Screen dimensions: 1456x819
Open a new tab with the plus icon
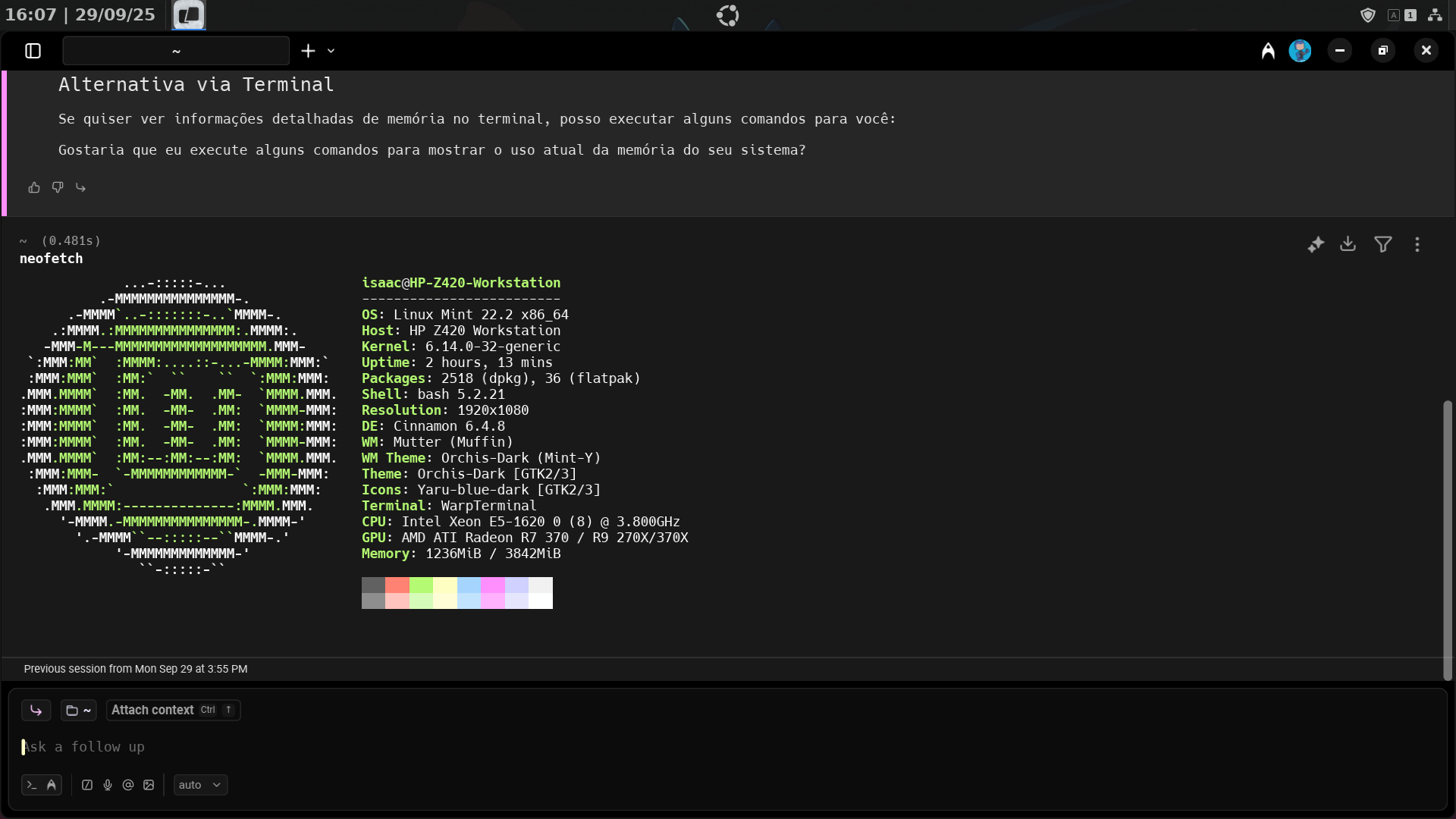pos(308,51)
